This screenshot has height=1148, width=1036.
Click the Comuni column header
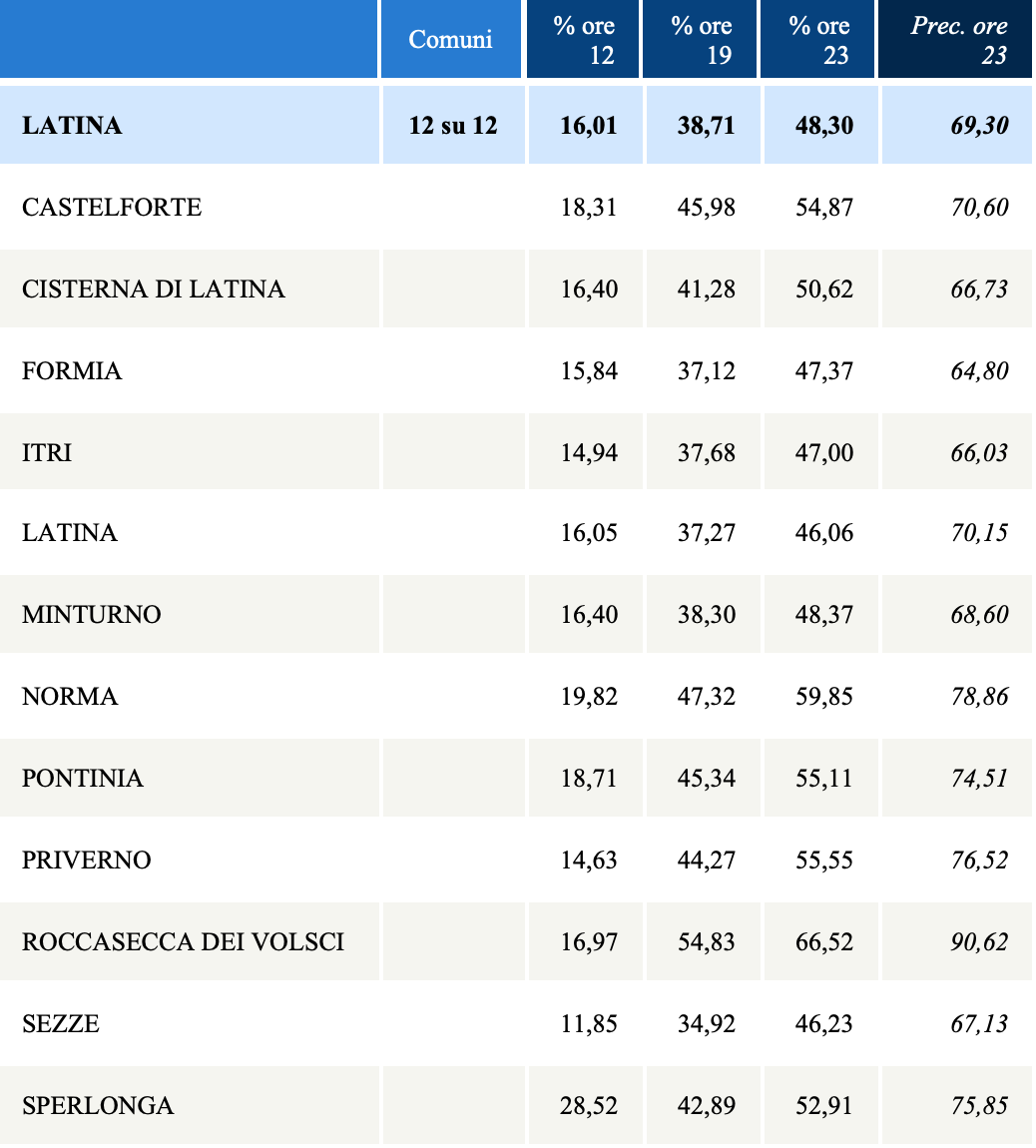[451, 40]
